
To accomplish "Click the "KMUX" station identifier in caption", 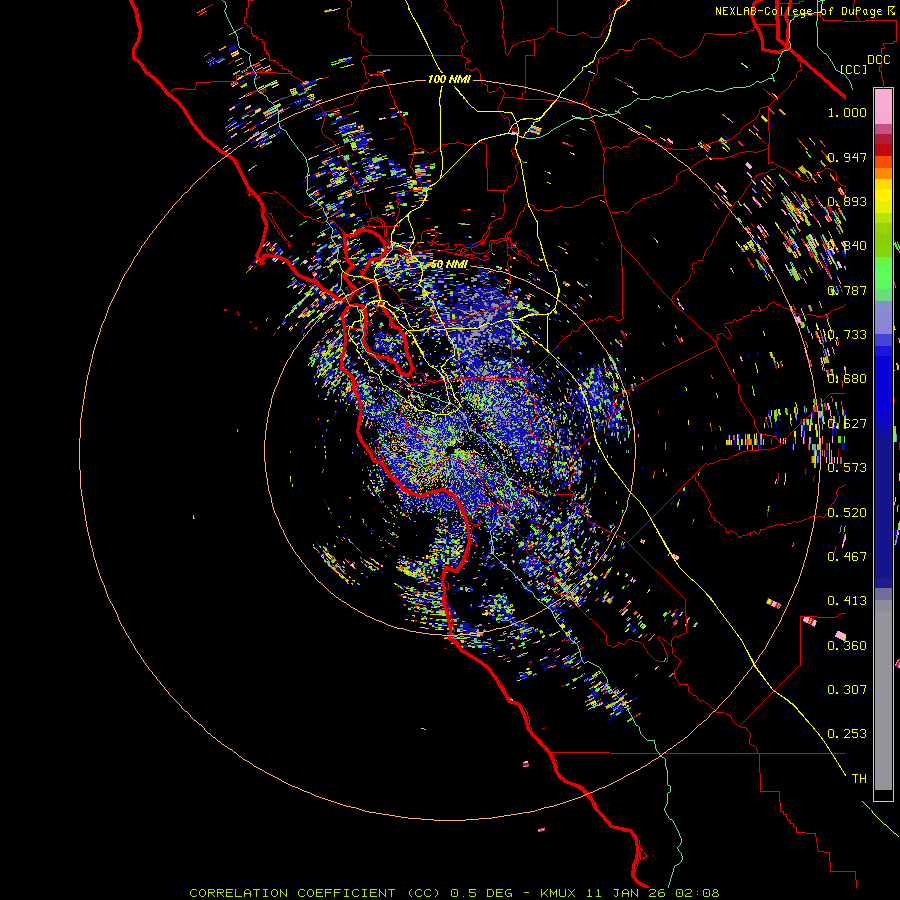I will point(559,893).
